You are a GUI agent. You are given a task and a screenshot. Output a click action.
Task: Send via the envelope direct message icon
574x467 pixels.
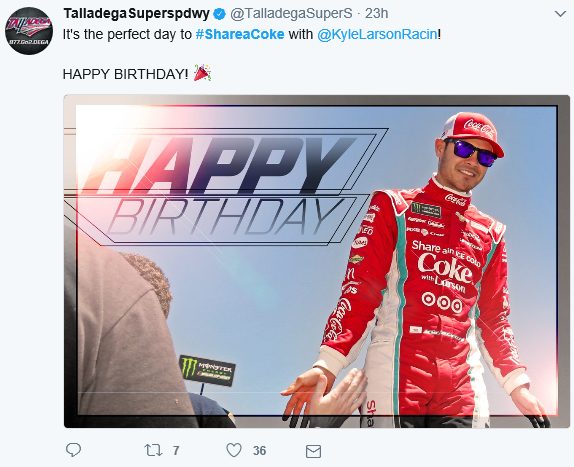pos(313,451)
